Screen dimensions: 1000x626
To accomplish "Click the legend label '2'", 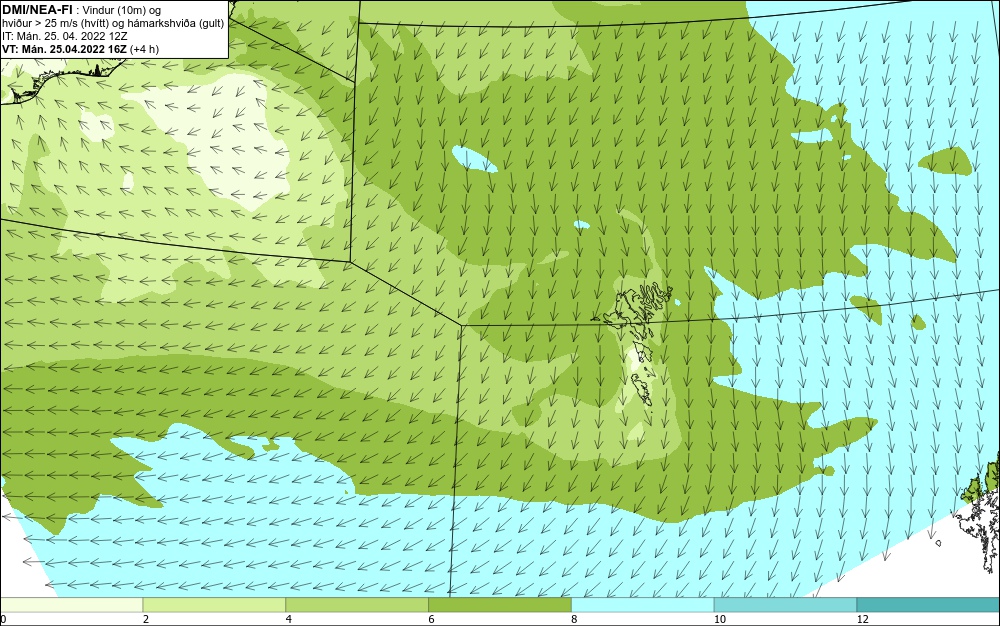I will pos(146,619).
